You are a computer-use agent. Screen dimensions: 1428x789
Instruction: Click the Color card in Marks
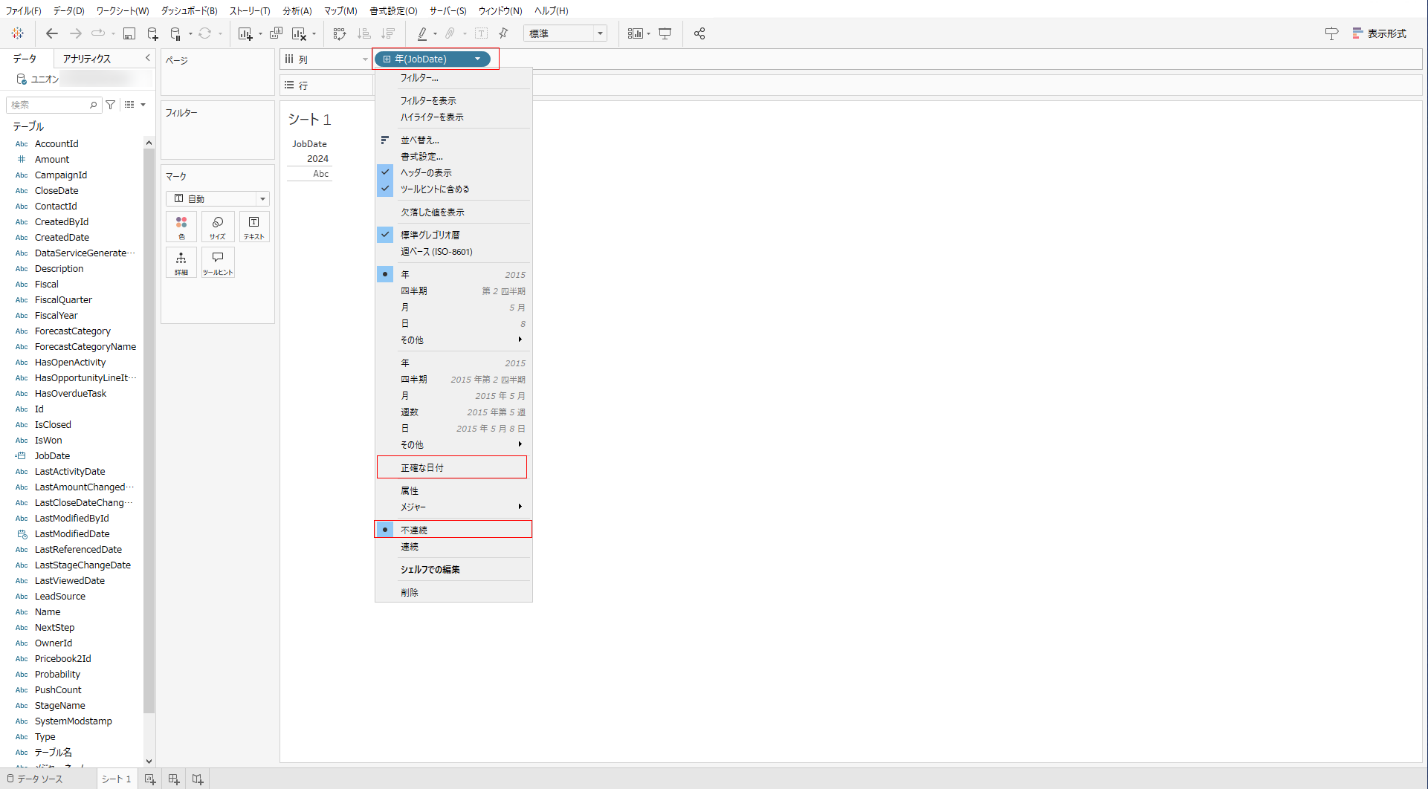click(181, 227)
